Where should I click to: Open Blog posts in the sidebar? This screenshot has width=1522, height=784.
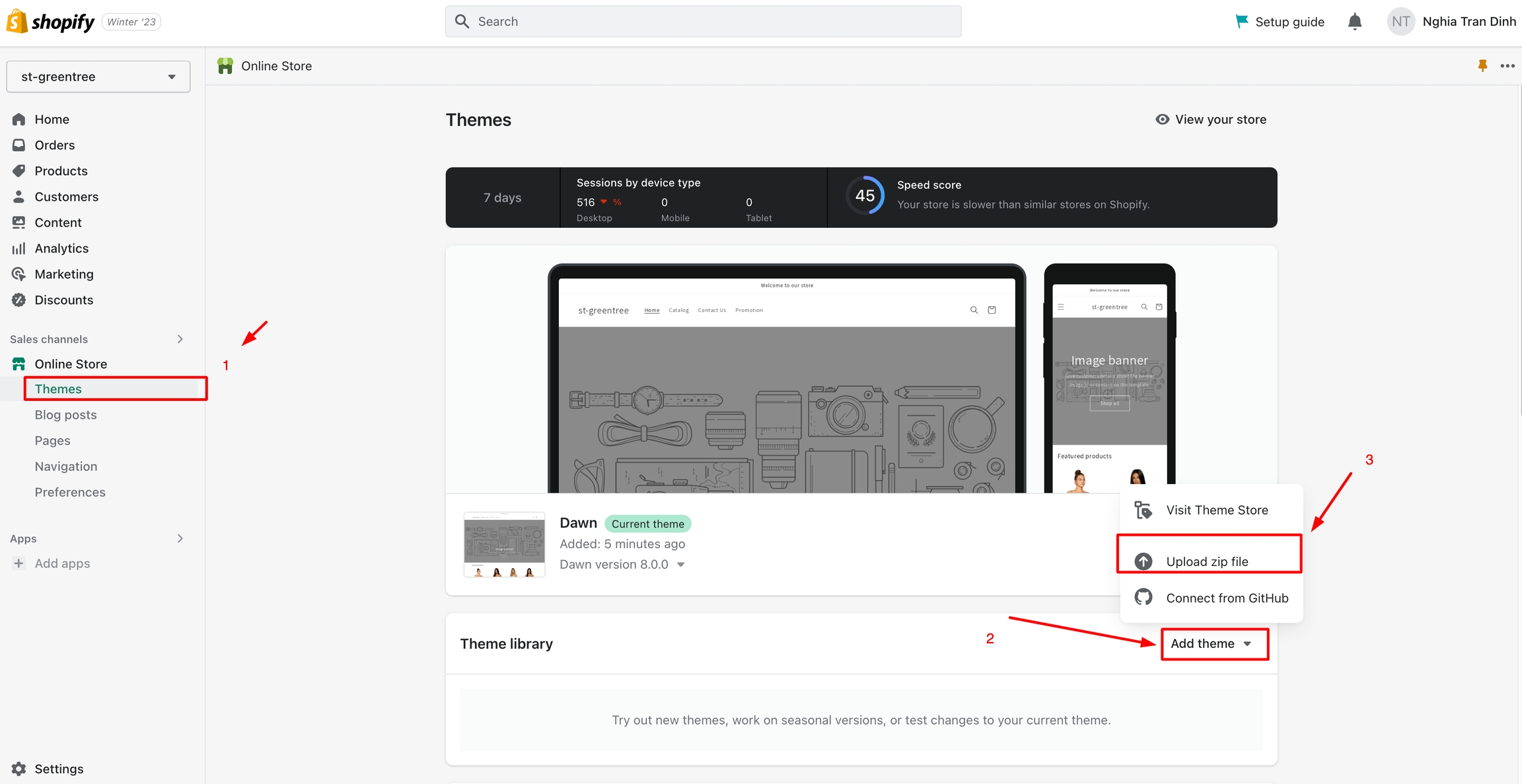(65, 415)
